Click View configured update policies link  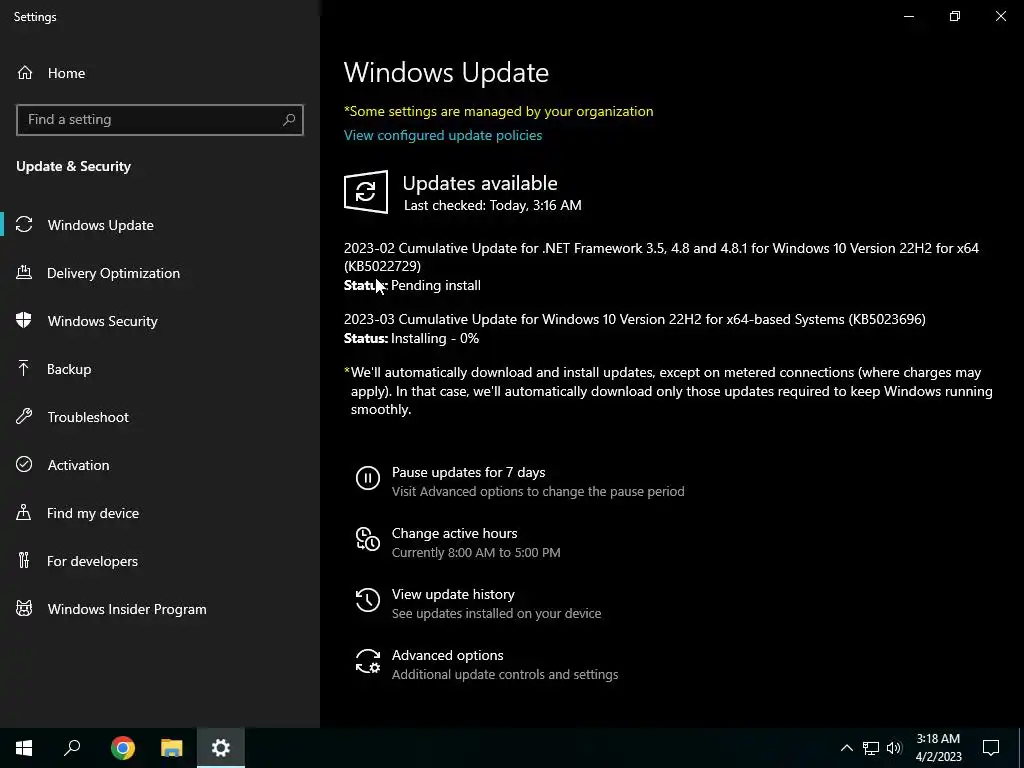point(443,135)
